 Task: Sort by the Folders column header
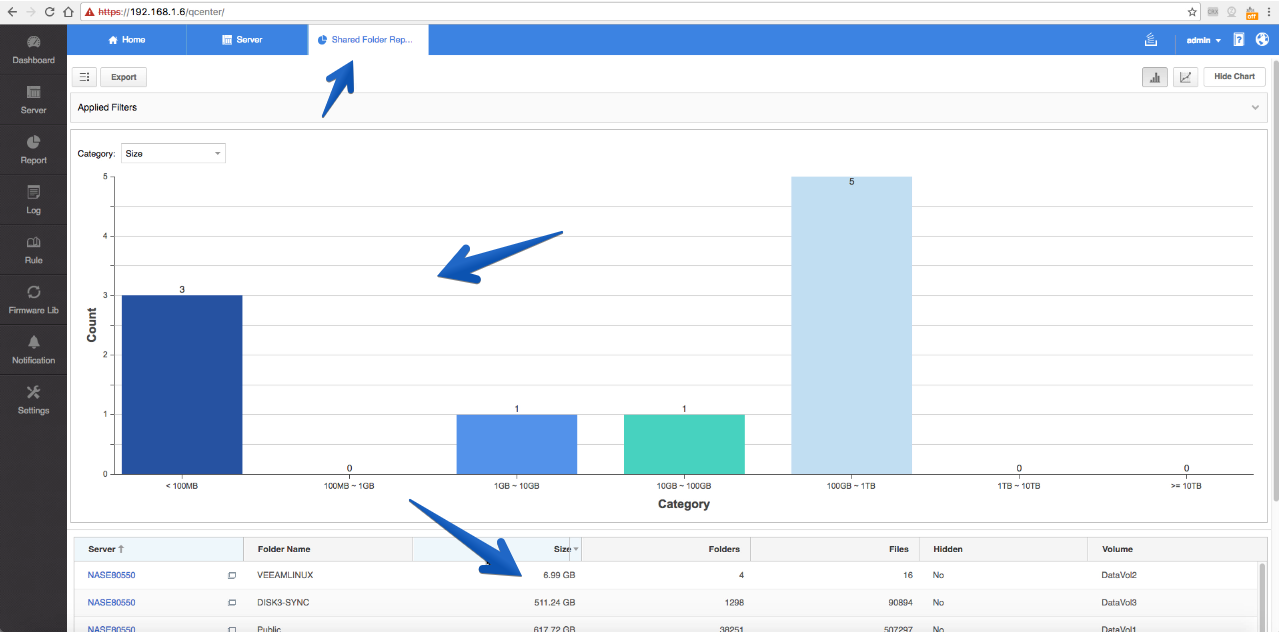click(666, 549)
